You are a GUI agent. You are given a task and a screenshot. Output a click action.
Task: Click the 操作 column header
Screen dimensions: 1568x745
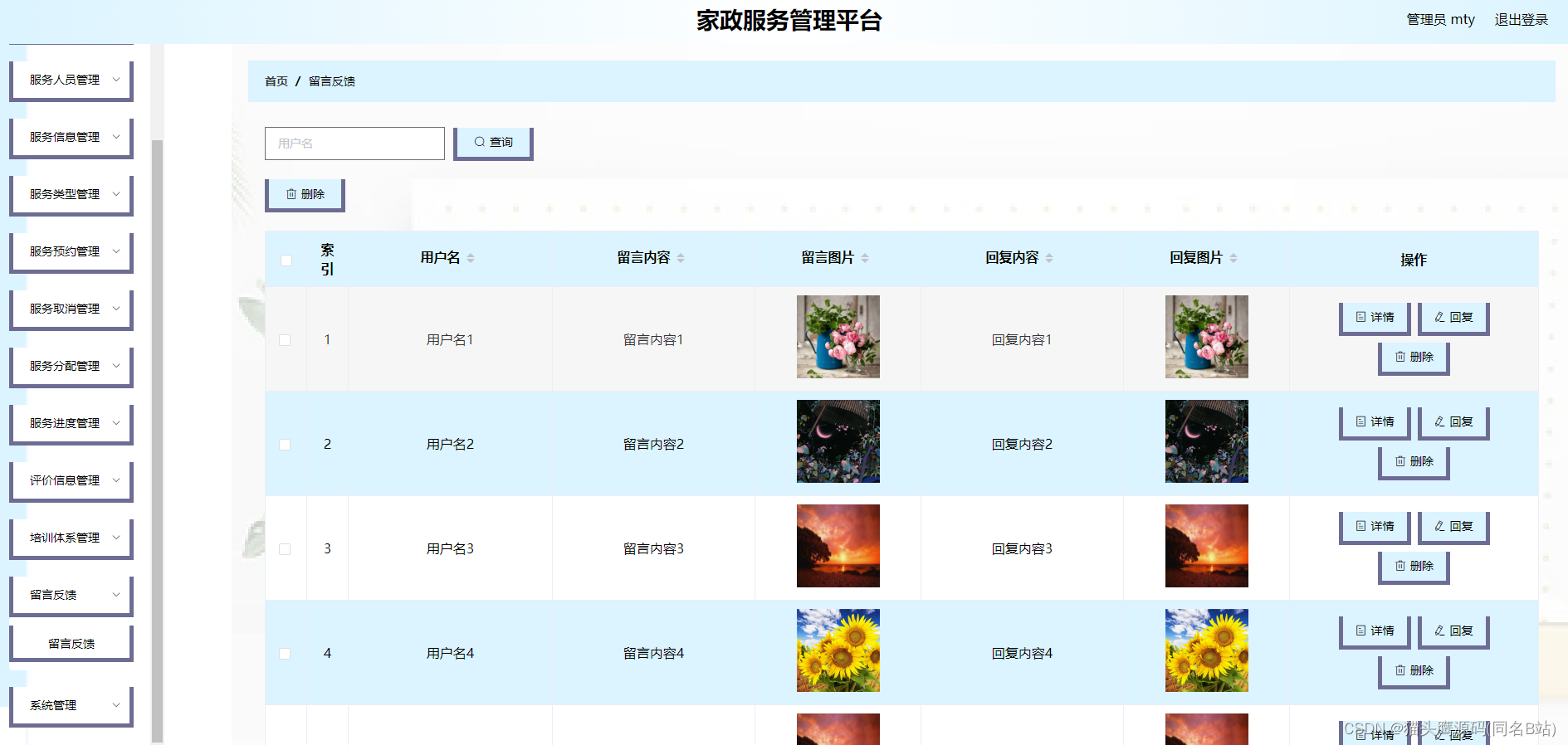click(x=1414, y=260)
